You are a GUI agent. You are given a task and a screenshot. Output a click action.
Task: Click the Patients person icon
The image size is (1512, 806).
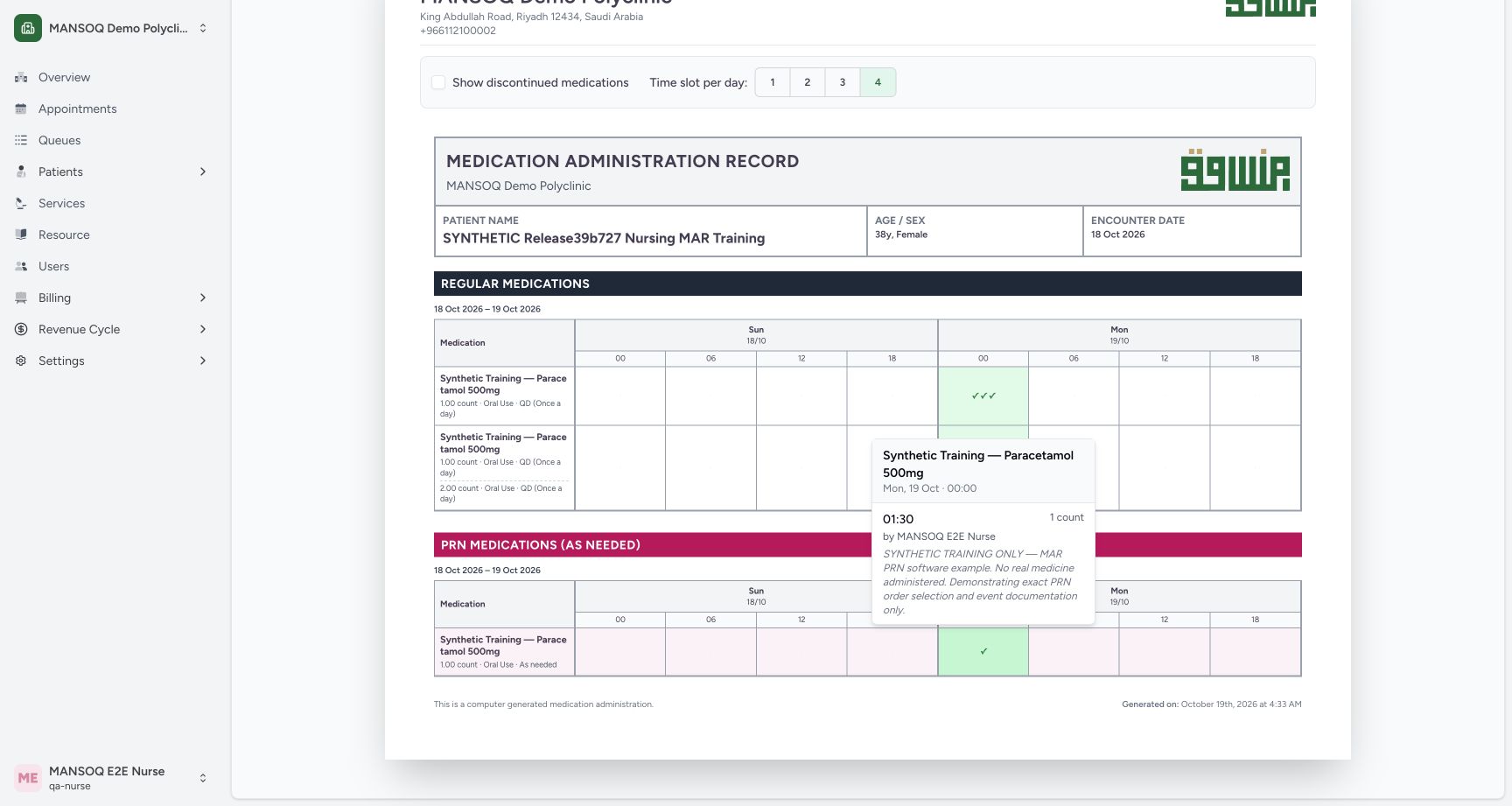click(x=21, y=172)
